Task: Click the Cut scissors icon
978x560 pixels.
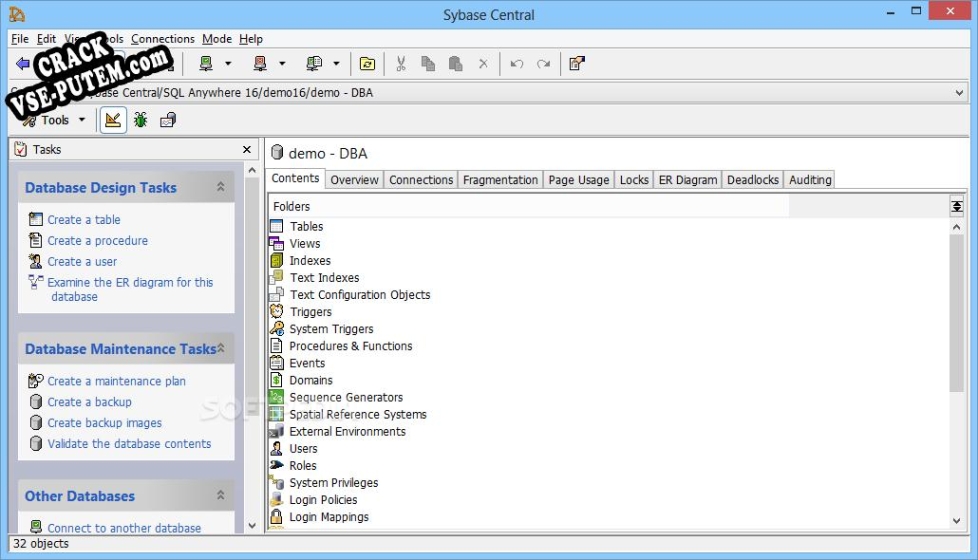Action: (400, 64)
